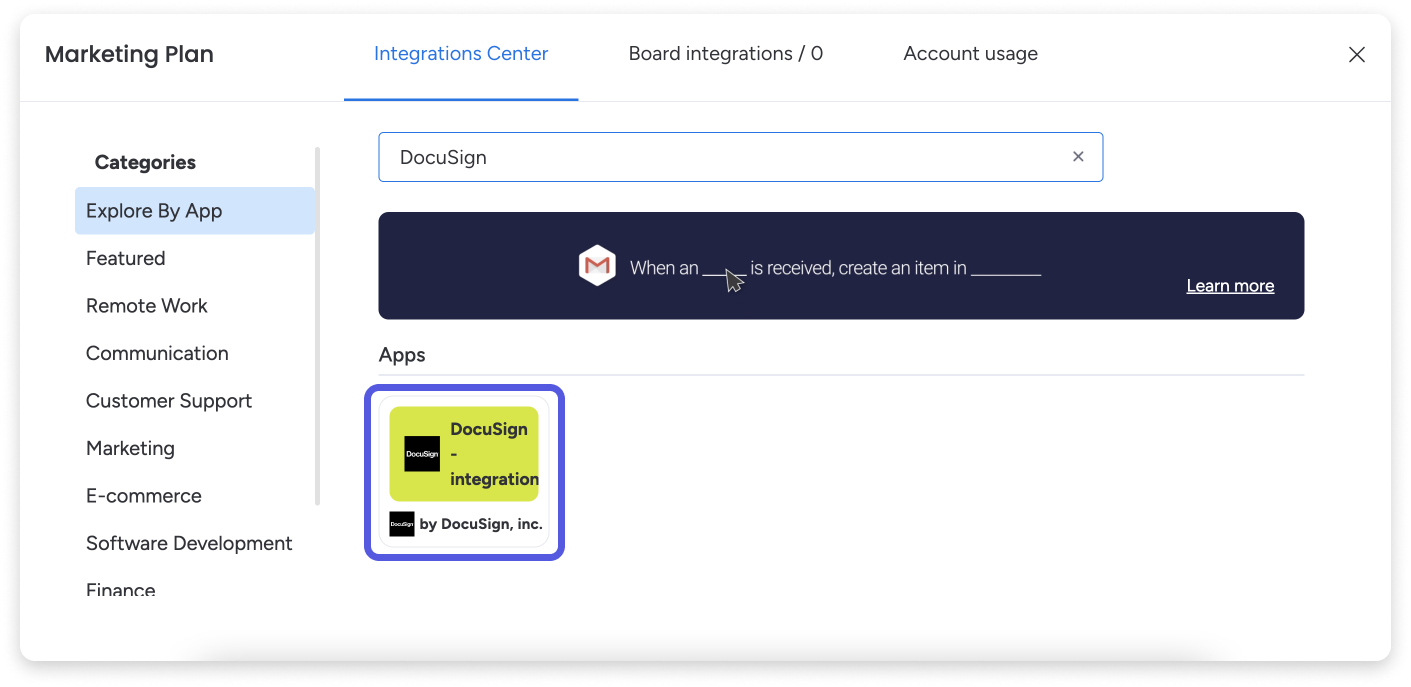1411x687 pixels.
Task: Click Learn more about the Gmail integration
Action: tap(1230, 286)
